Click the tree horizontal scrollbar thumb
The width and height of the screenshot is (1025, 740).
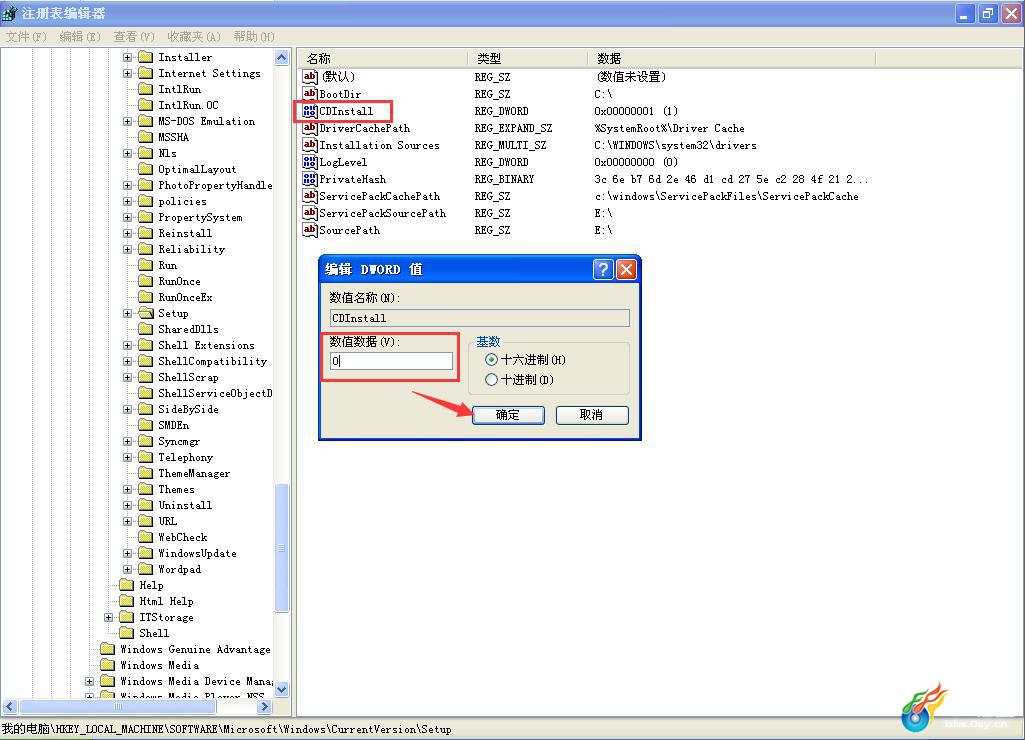coord(118,707)
